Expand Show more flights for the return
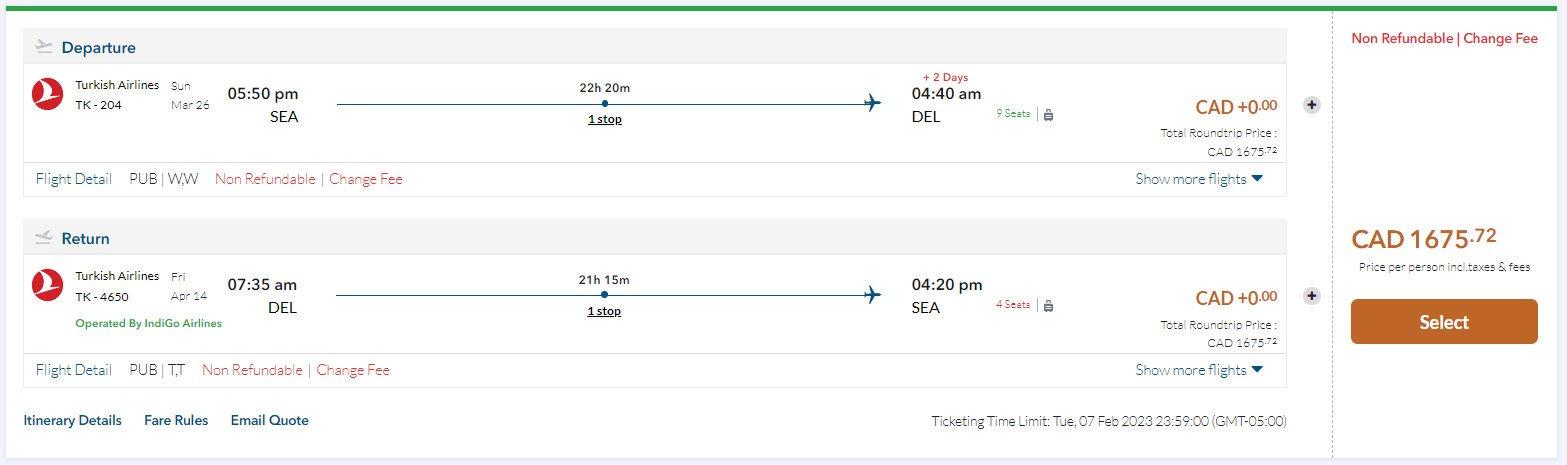Viewport: 1567px width, 465px height. tap(1199, 370)
